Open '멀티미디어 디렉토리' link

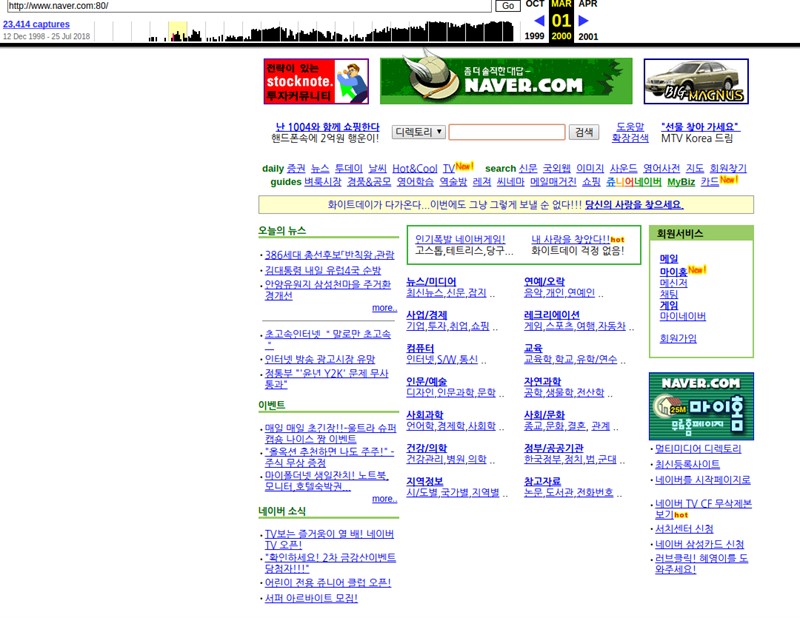698,449
